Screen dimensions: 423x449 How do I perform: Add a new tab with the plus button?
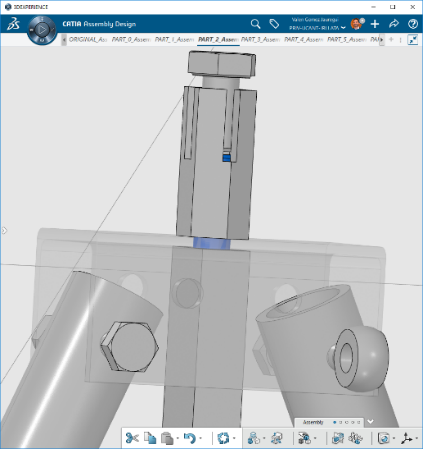click(x=391, y=39)
